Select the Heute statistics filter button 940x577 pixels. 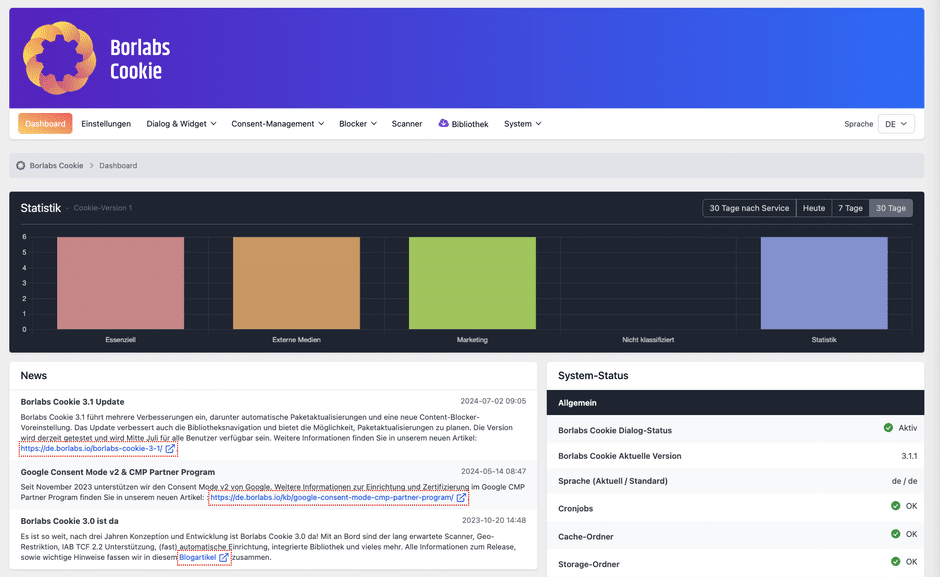click(816, 208)
